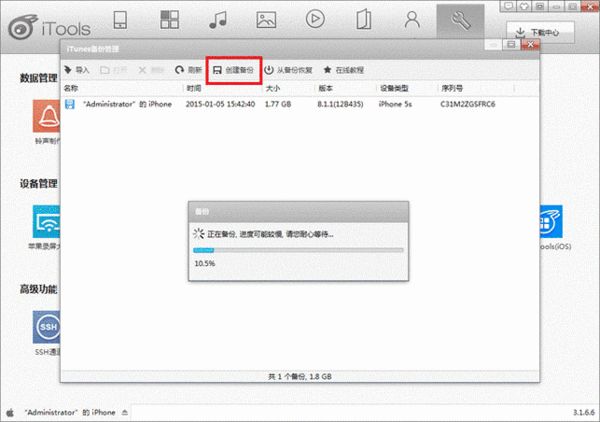
Task: Maximize the iTunes backup manager window
Action: click(511, 44)
